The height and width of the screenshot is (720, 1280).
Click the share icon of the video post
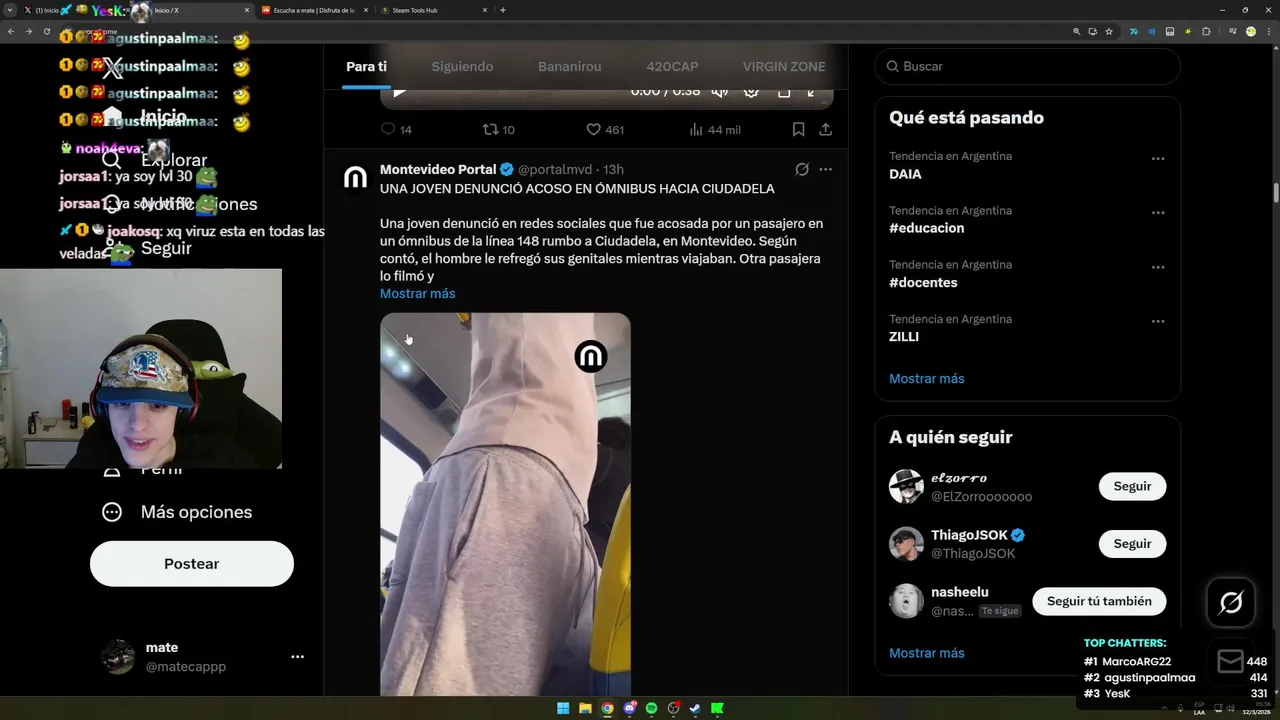(x=825, y=129)
